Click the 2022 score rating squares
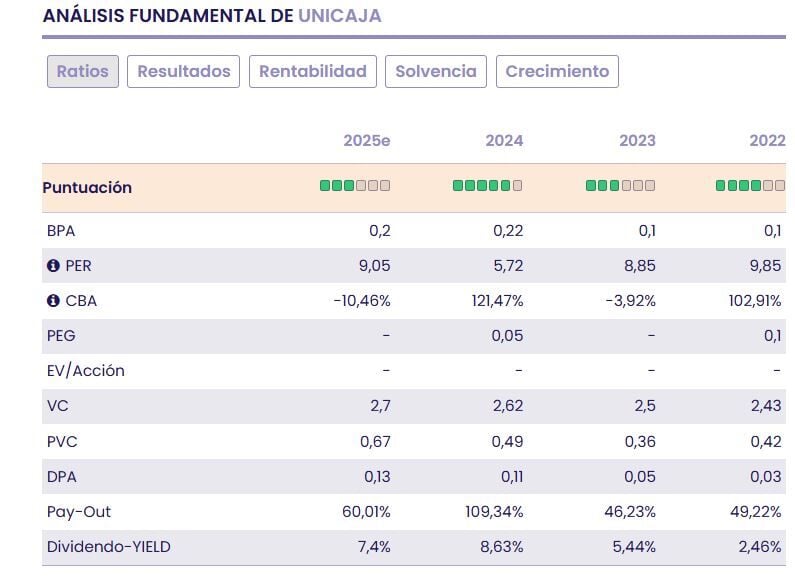This screenshot has height=588, width=795. (x=750, y=186)
